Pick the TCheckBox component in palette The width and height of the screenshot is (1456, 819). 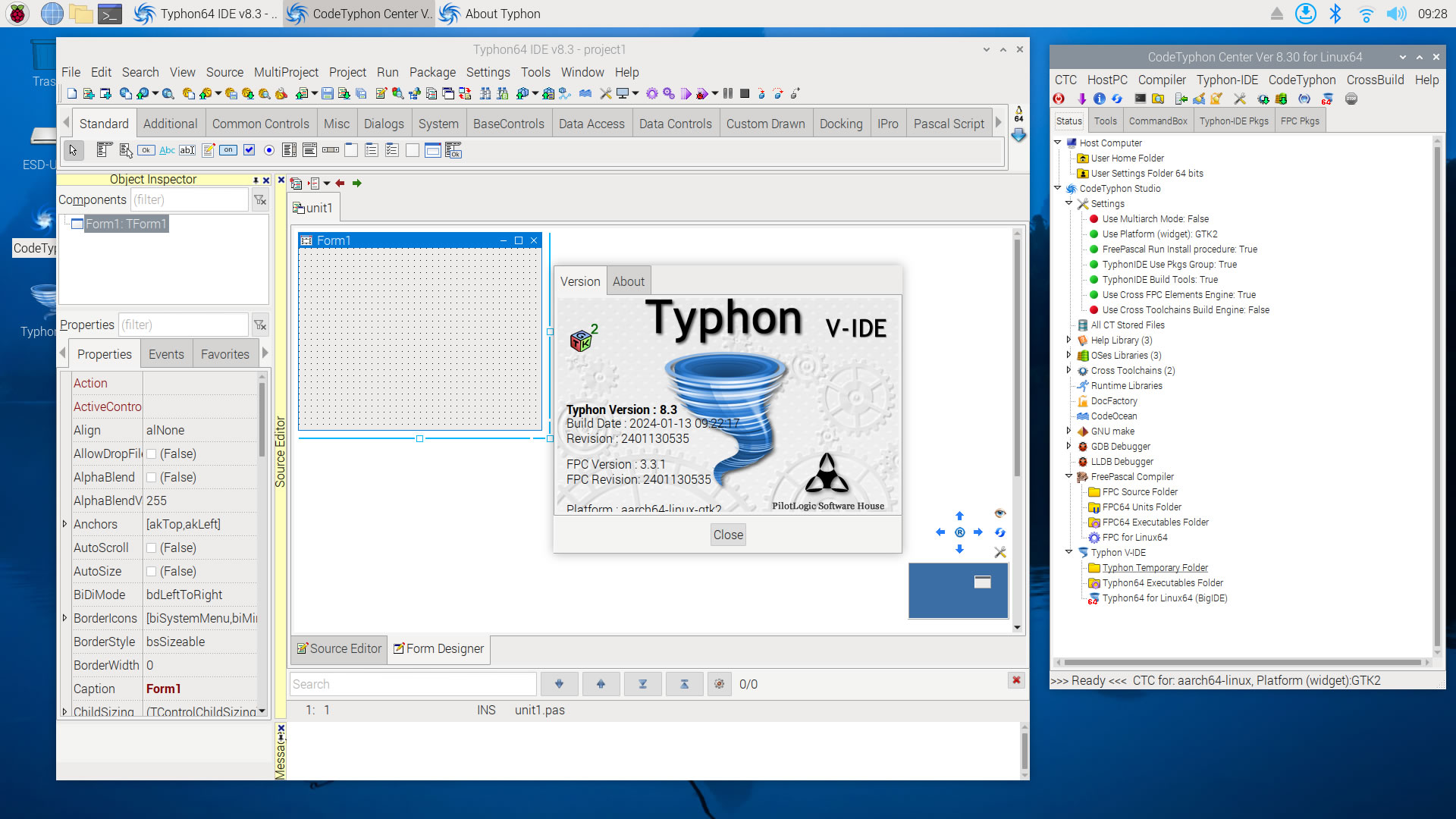(249, 150)
